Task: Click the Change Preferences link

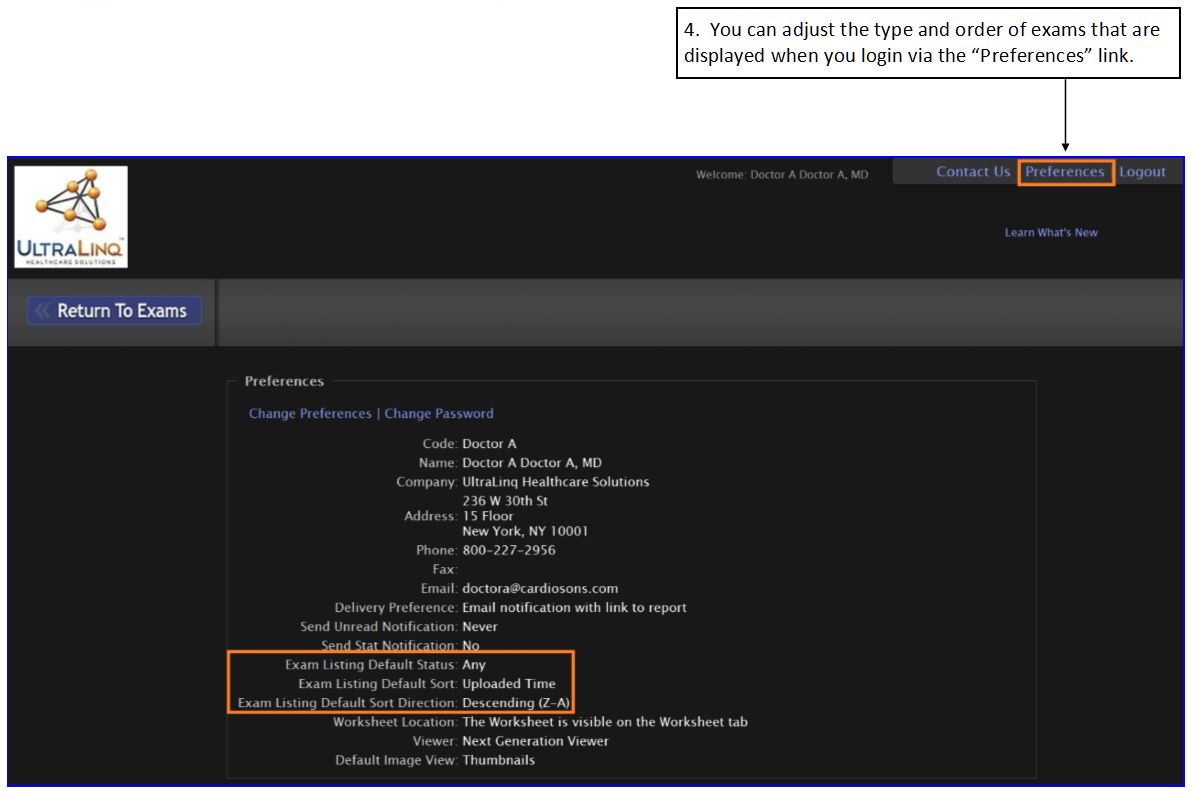Action: click(310, 414)
